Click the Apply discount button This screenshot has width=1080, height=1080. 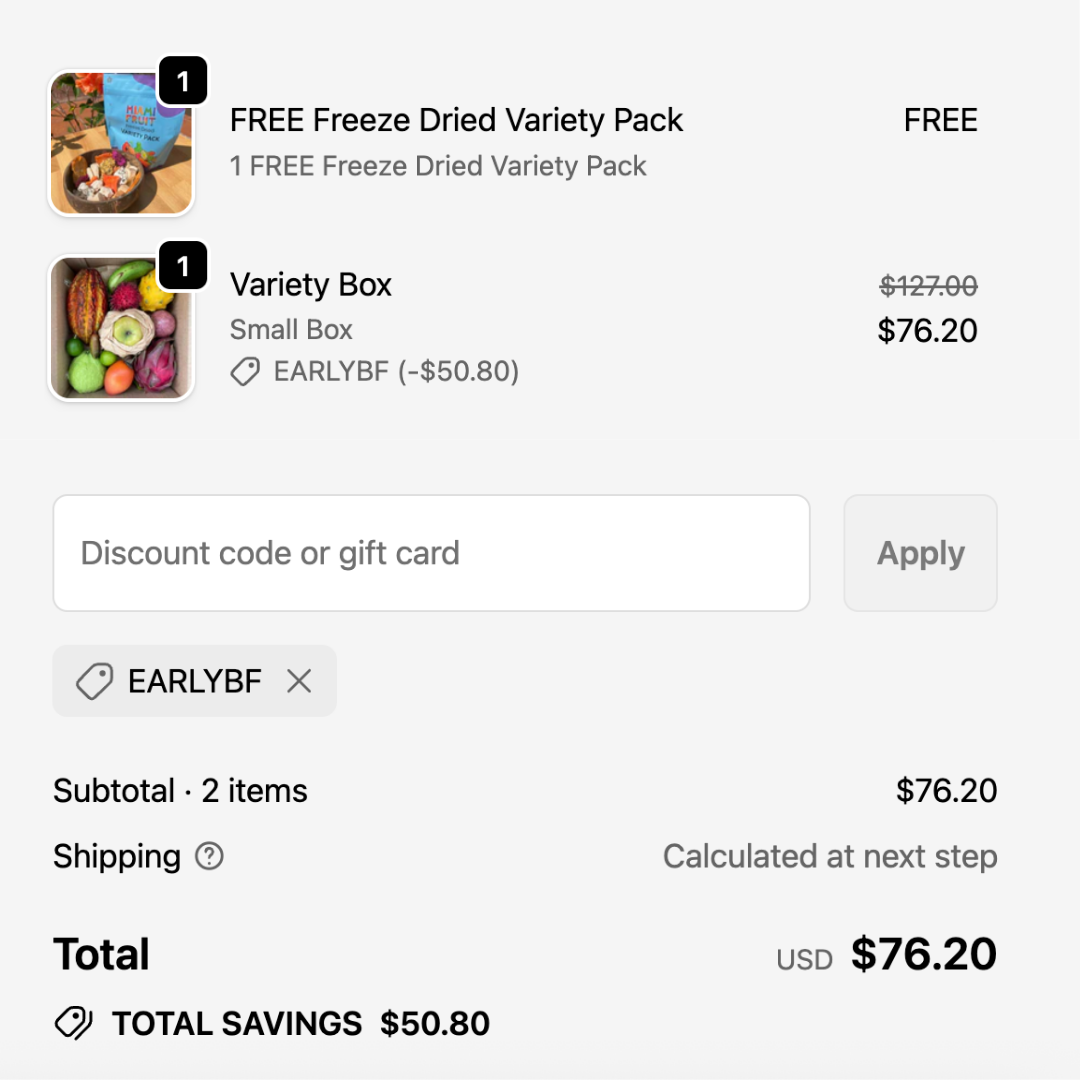(x=920, y=553)
